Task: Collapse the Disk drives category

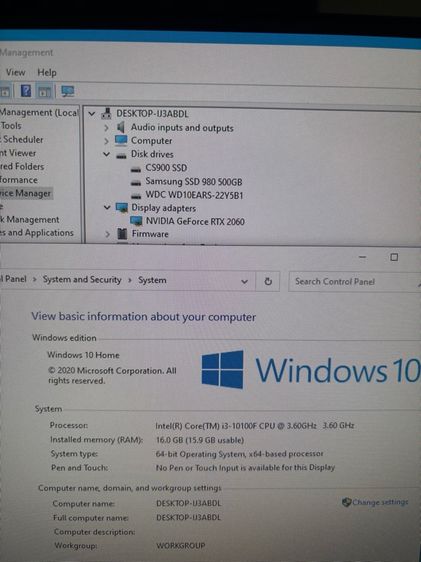Action: click(x=106, y=154)
